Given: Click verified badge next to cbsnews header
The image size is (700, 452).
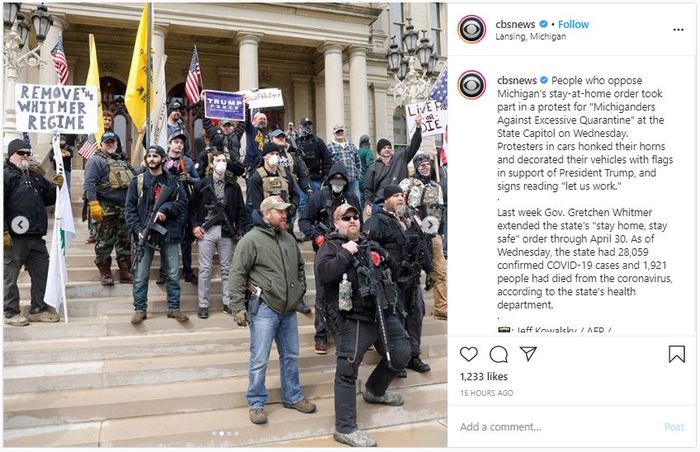Looking at the screenshot, I should pos(543,24).
